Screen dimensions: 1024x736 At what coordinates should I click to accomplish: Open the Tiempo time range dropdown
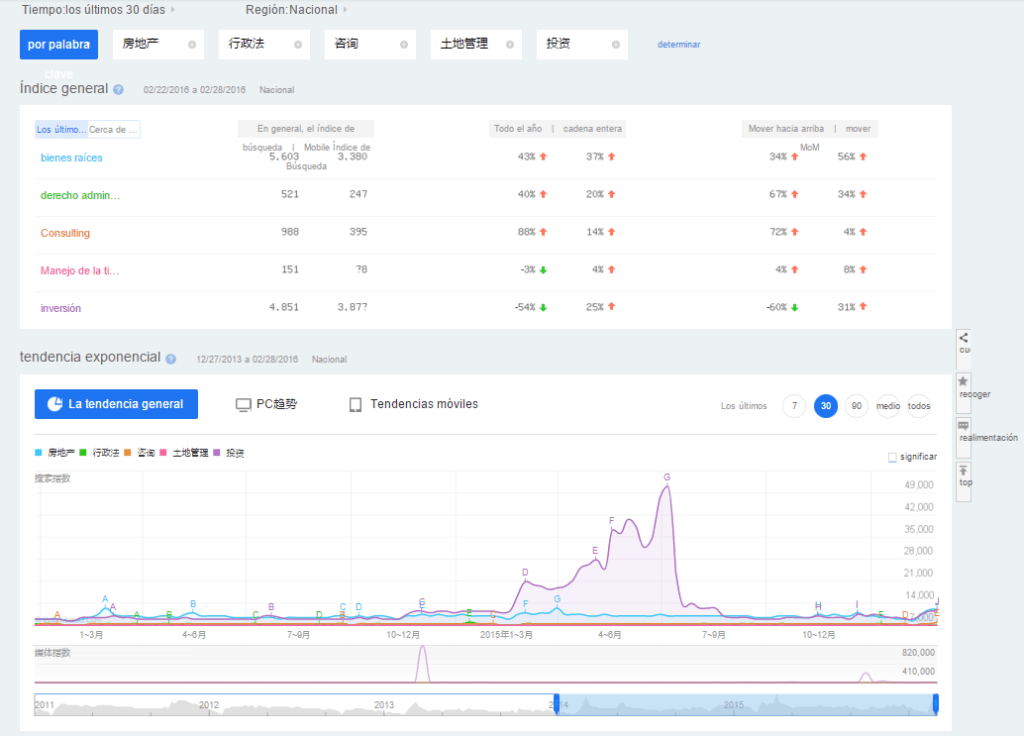95,8
